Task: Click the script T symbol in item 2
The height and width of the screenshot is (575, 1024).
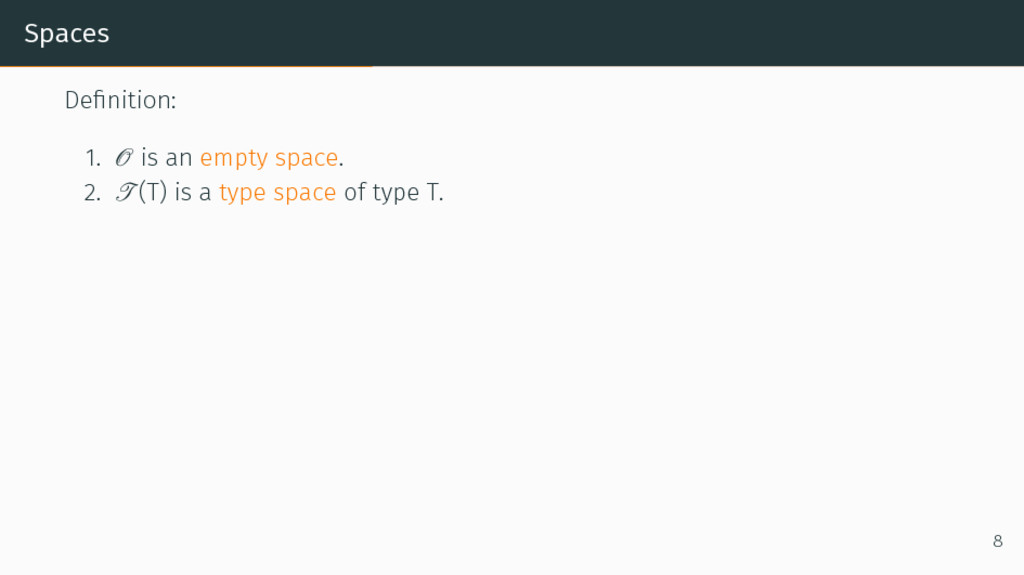Action: pos(123,192)
